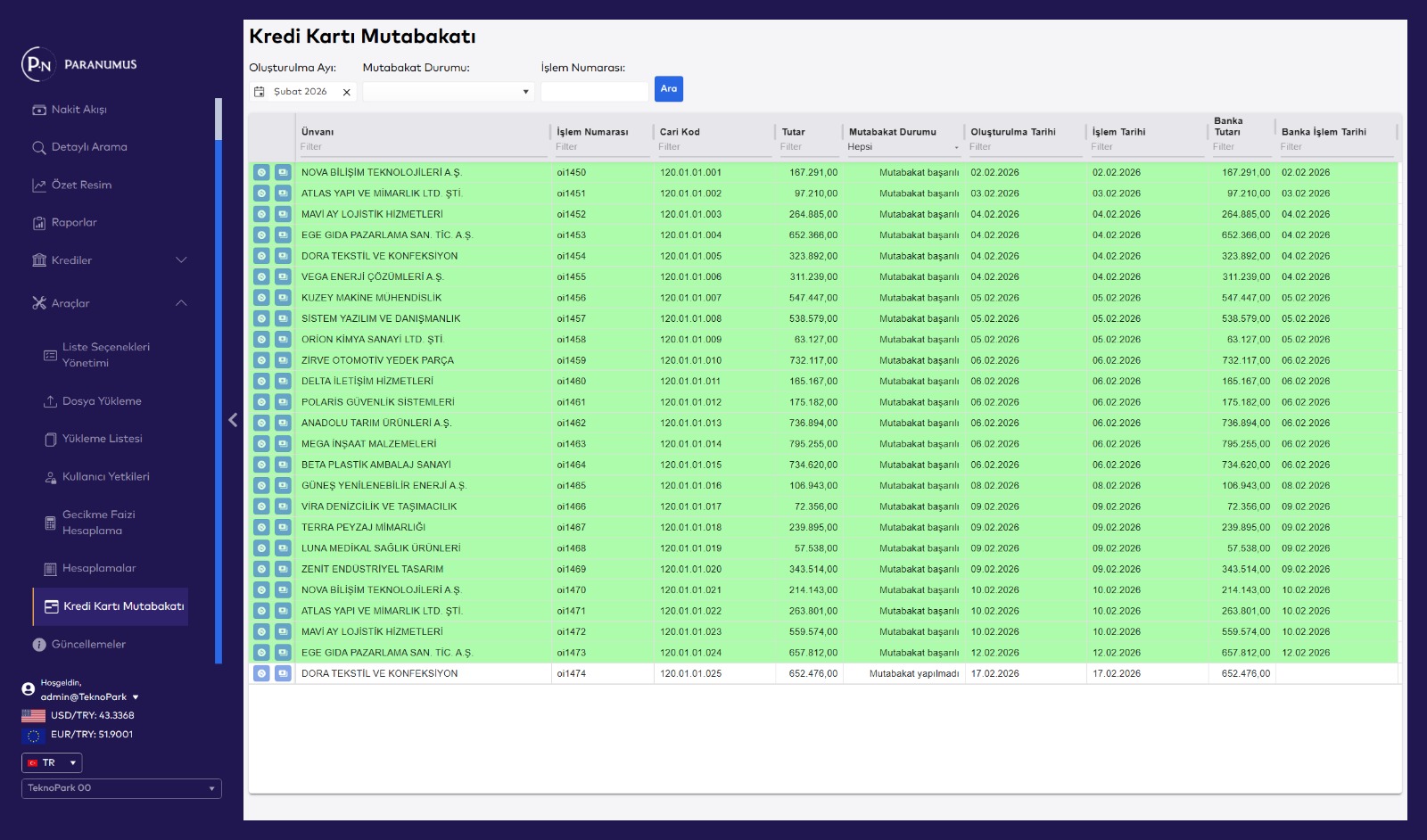
Task: Click the card icon in DORA TEKSTİL oi1474 row
Action: tap(283, 673)
